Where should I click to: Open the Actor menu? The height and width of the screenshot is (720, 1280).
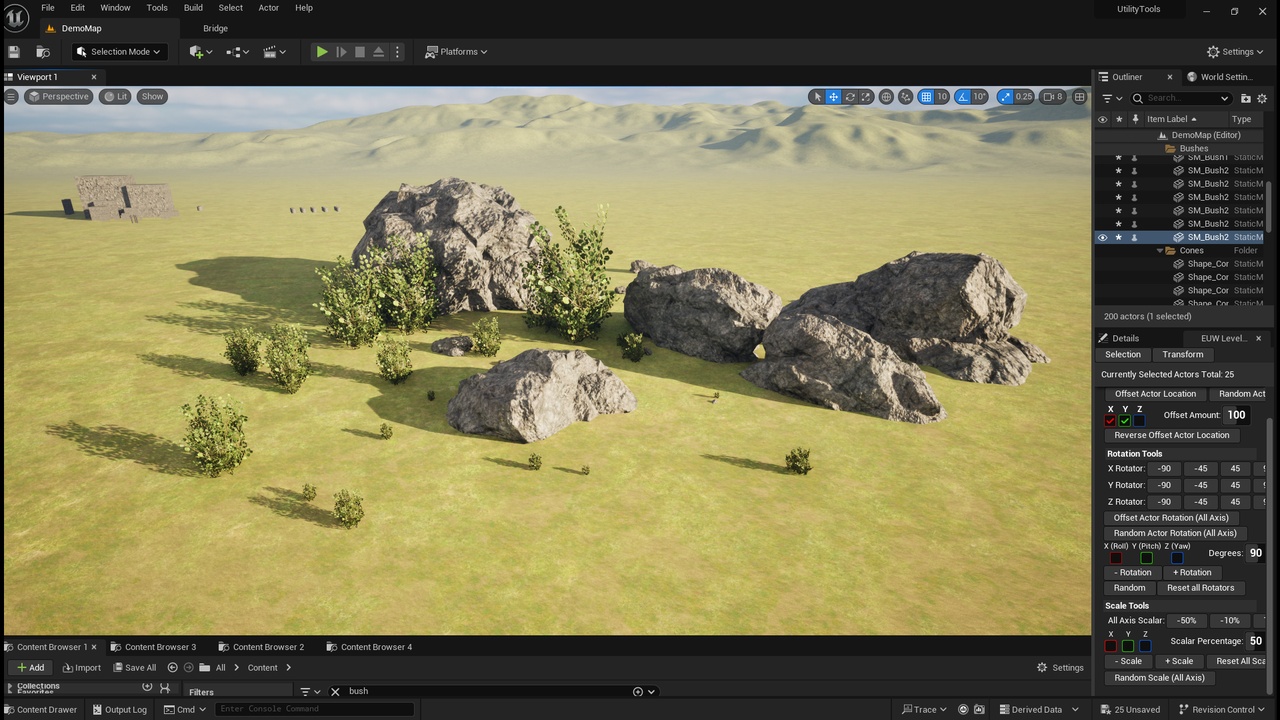tap(269, 8)
